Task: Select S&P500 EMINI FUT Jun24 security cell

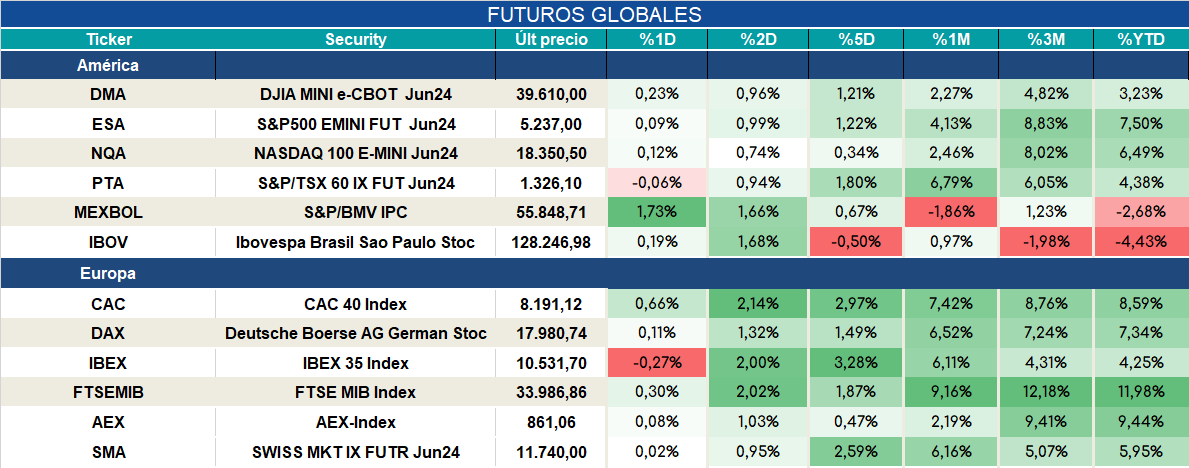Action: click(x=356, y=124)
